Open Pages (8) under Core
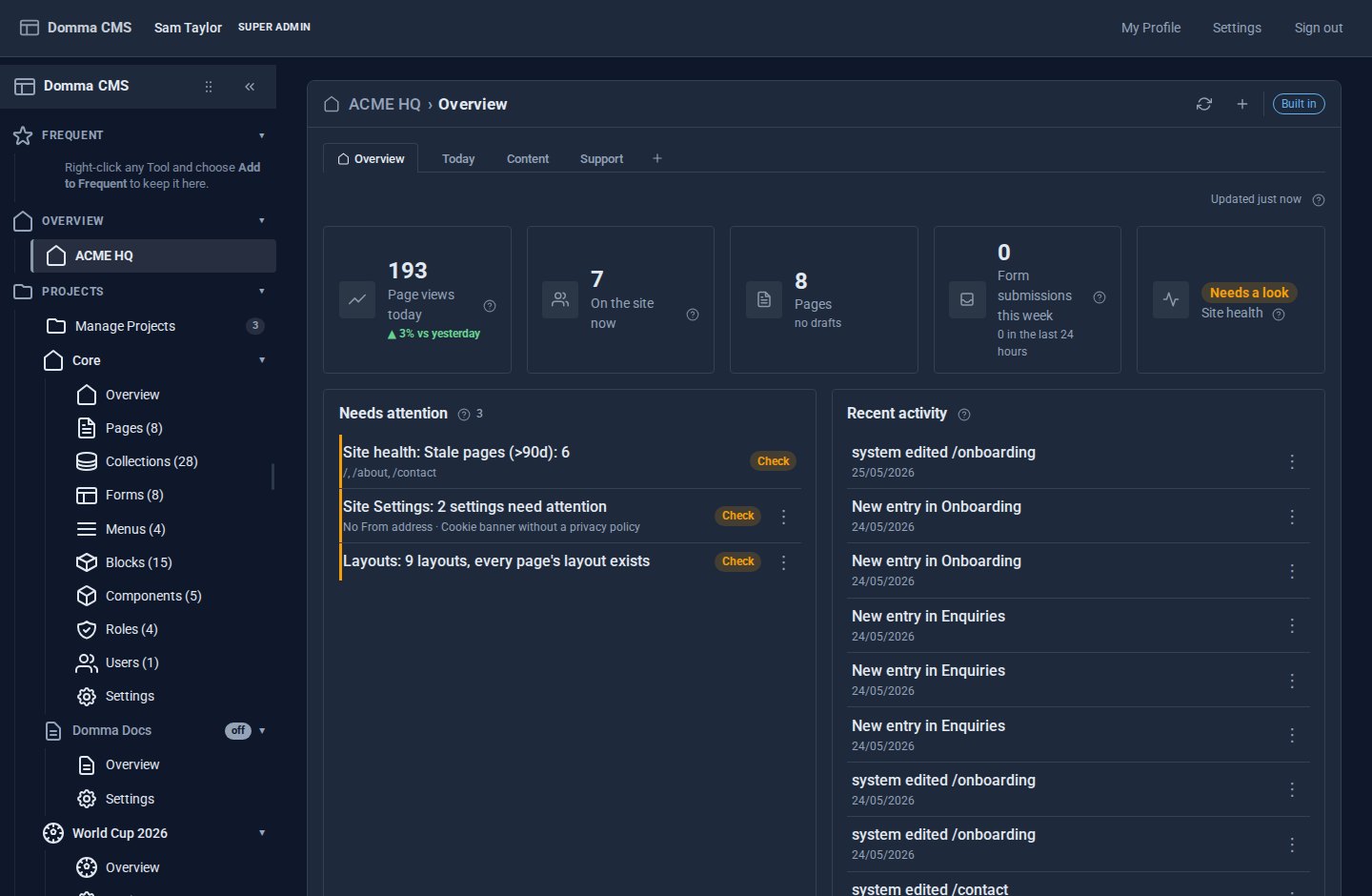This screenshot has width=1372, height=896. 133,428
